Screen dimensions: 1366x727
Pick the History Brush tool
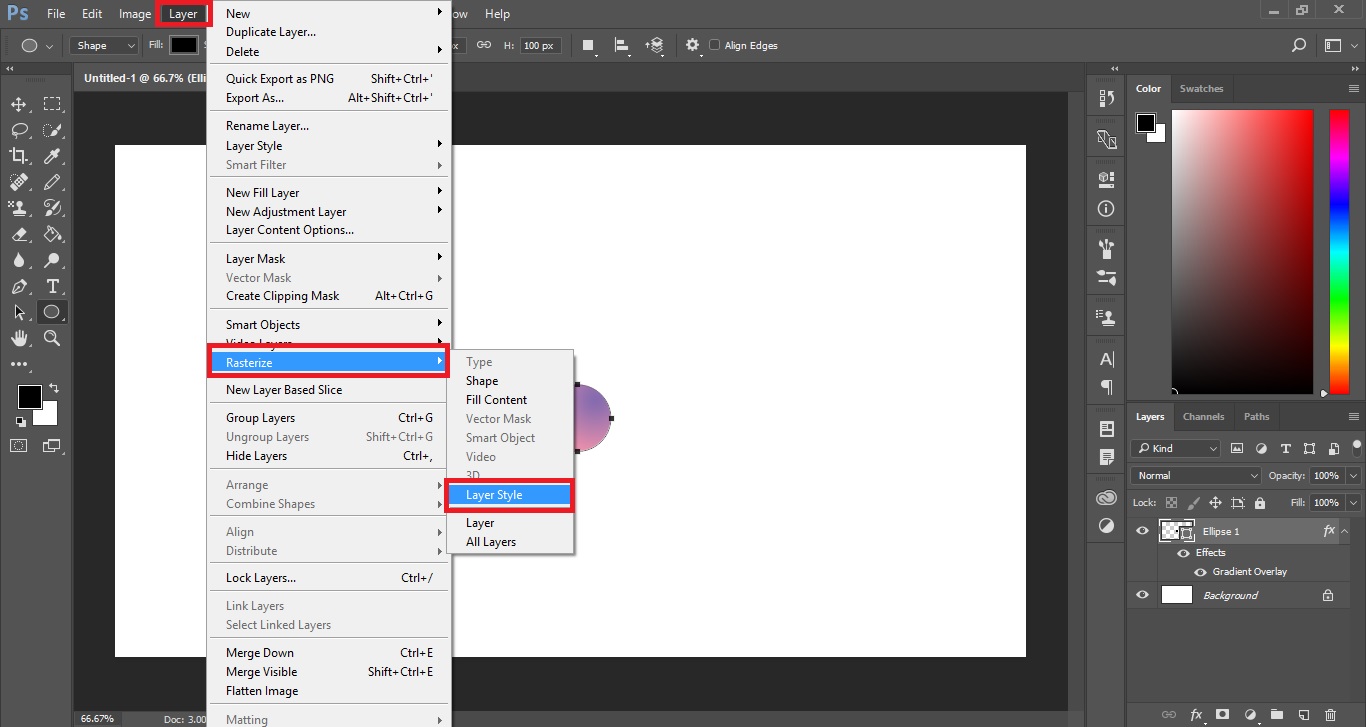point(52,208)
